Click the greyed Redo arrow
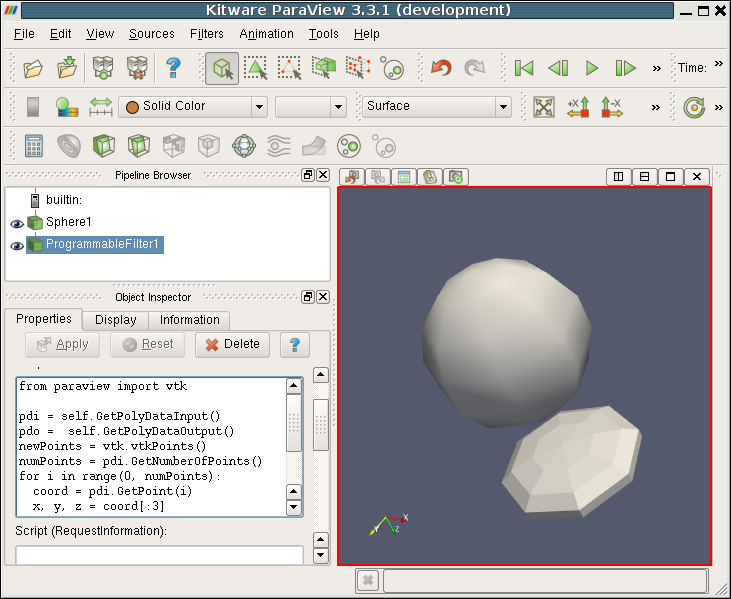Image resolution: width=731 pixels, height=599 pixels. [x=475, y=68]
